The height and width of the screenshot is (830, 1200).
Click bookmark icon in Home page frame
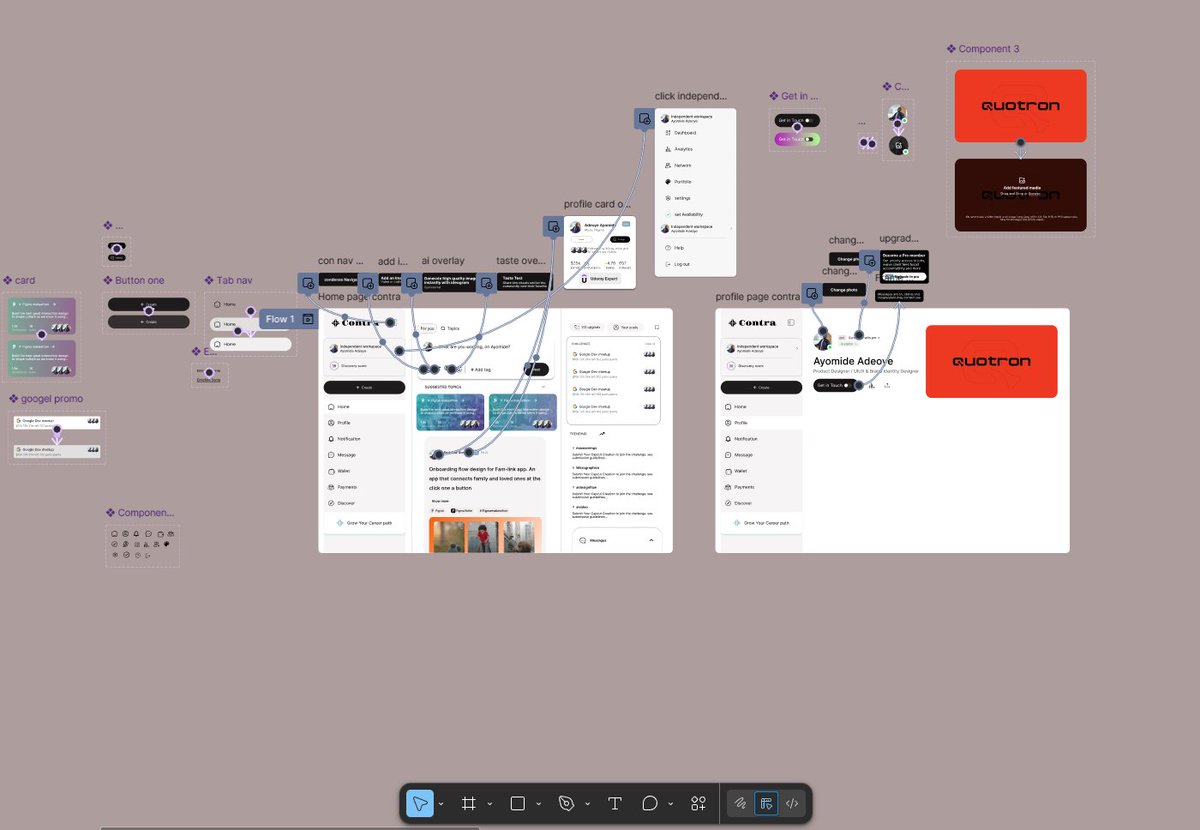click(x=657, y=327)
